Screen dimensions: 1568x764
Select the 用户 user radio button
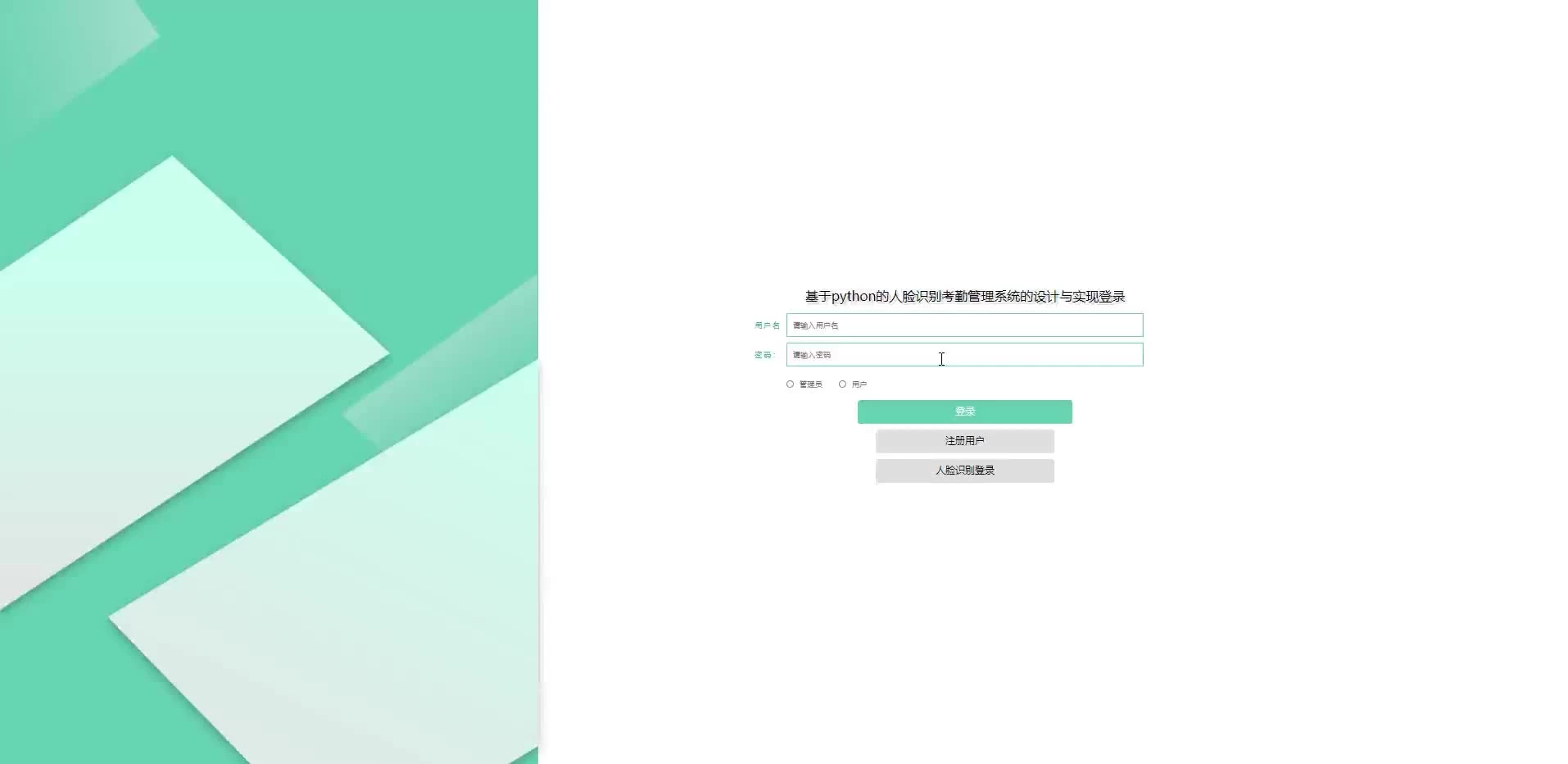842,384
